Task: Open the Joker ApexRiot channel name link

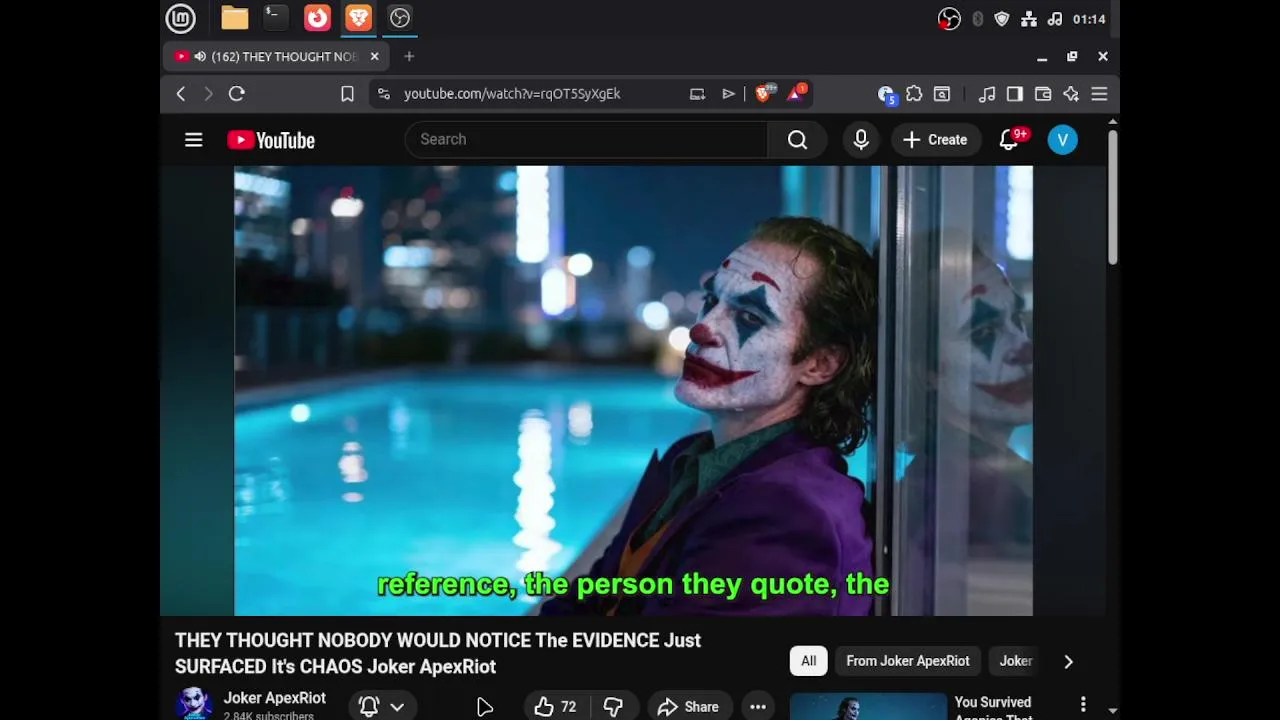Action: pos(274,698)
